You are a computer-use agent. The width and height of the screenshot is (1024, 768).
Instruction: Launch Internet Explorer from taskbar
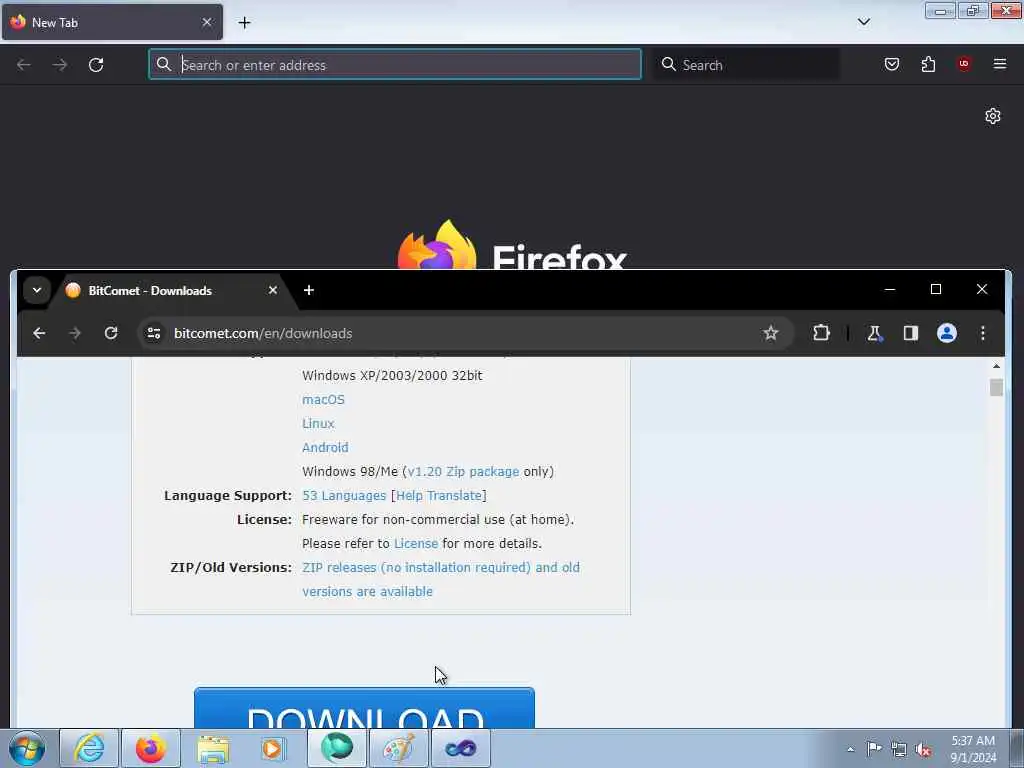[x=89, y=748]
